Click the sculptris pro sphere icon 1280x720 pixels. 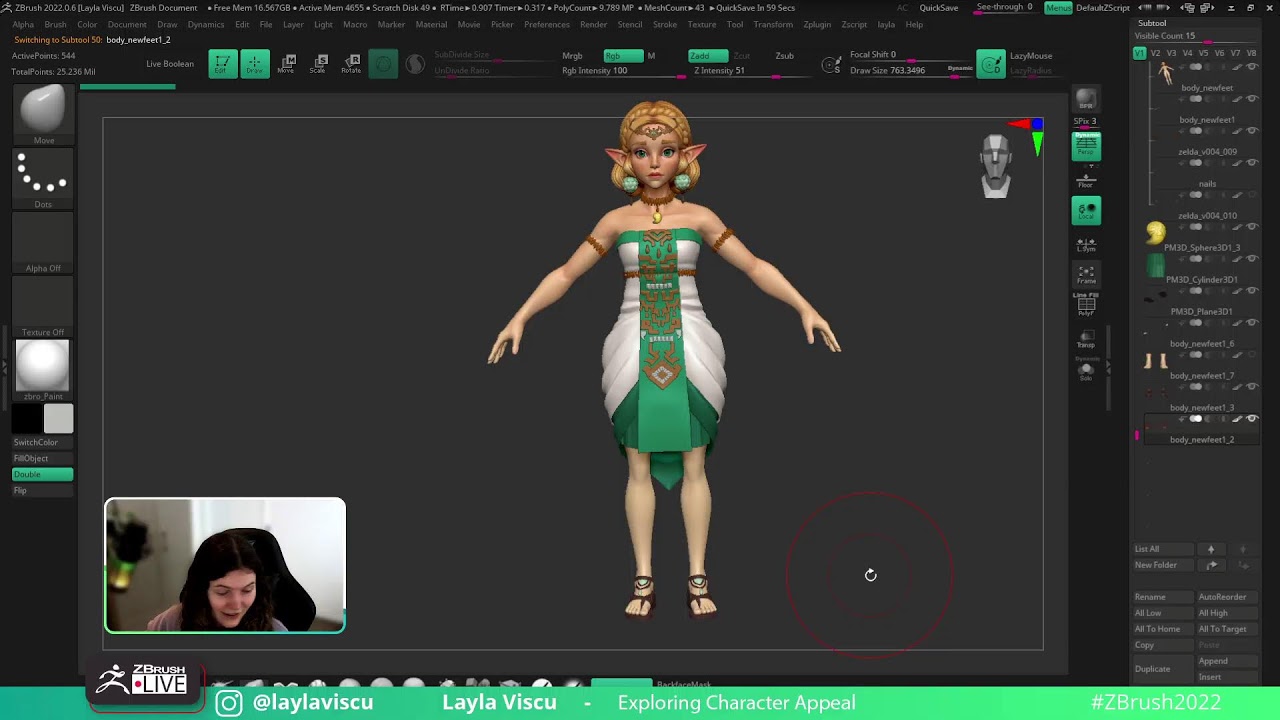415,64
